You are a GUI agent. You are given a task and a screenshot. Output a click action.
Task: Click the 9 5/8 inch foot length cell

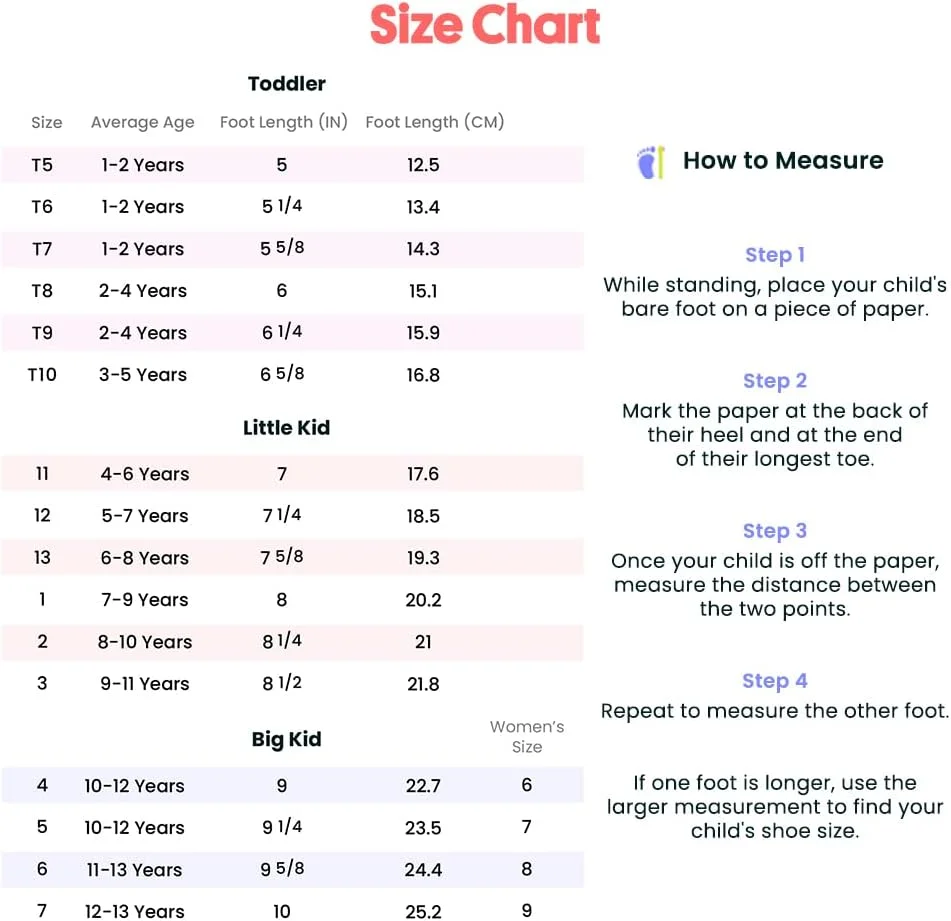tap(282, 869)
